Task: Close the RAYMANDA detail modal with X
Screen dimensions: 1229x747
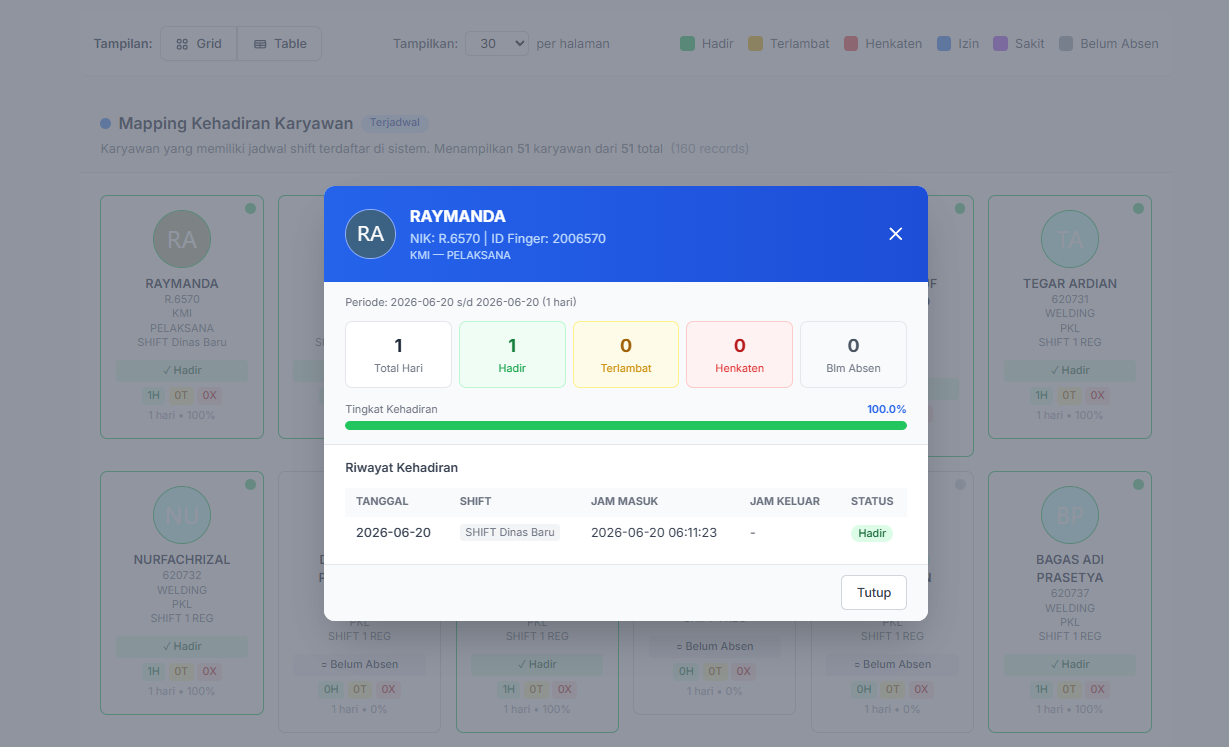Action: pos(896,234)
